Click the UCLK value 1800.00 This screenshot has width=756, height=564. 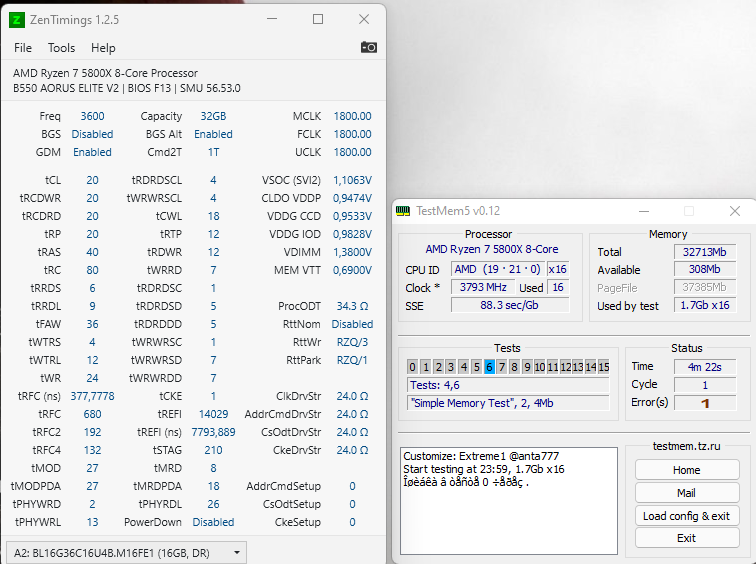click(352, 152)
